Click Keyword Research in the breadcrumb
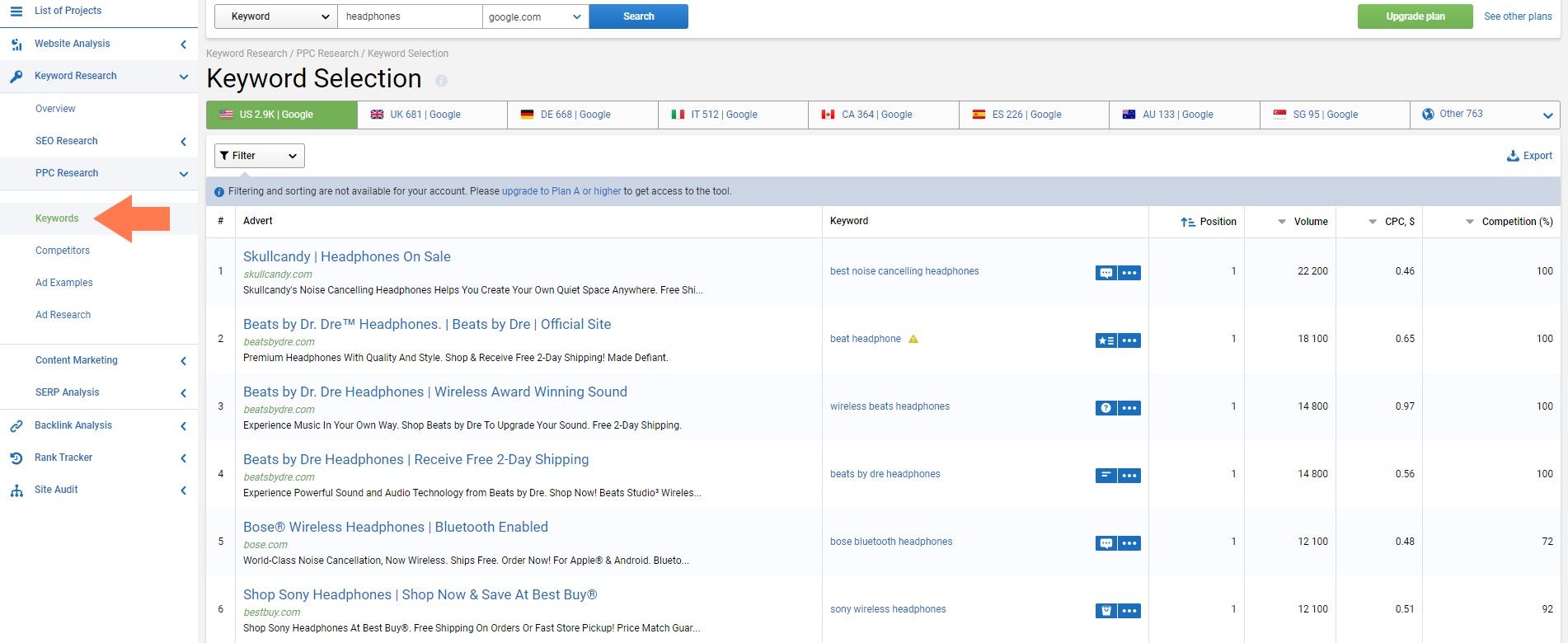Screen dimensions: 1568x643 pyautogui.click(x=246, y=54)
